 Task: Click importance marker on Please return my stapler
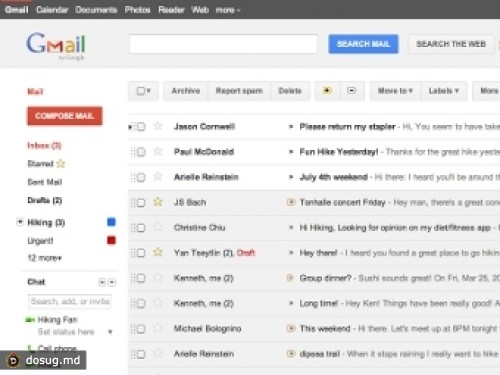pos(291,127)
